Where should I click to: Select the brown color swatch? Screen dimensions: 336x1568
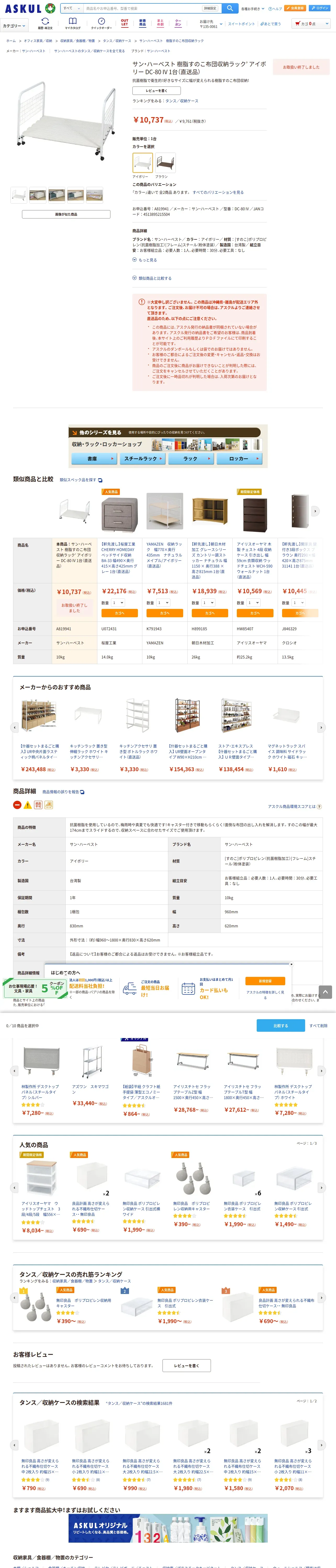click(165, 163)
